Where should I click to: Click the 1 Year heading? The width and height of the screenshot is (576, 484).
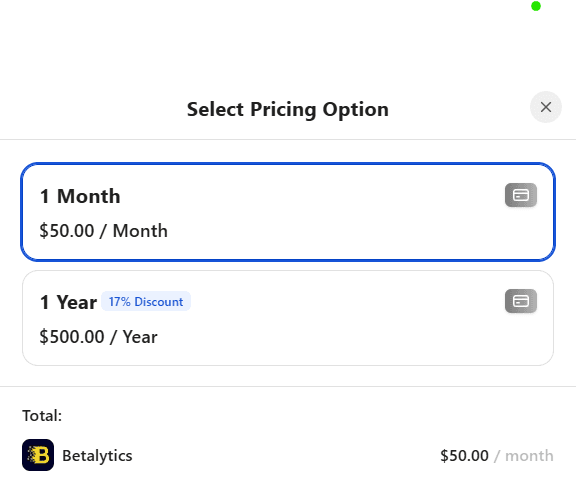point(68,302)
